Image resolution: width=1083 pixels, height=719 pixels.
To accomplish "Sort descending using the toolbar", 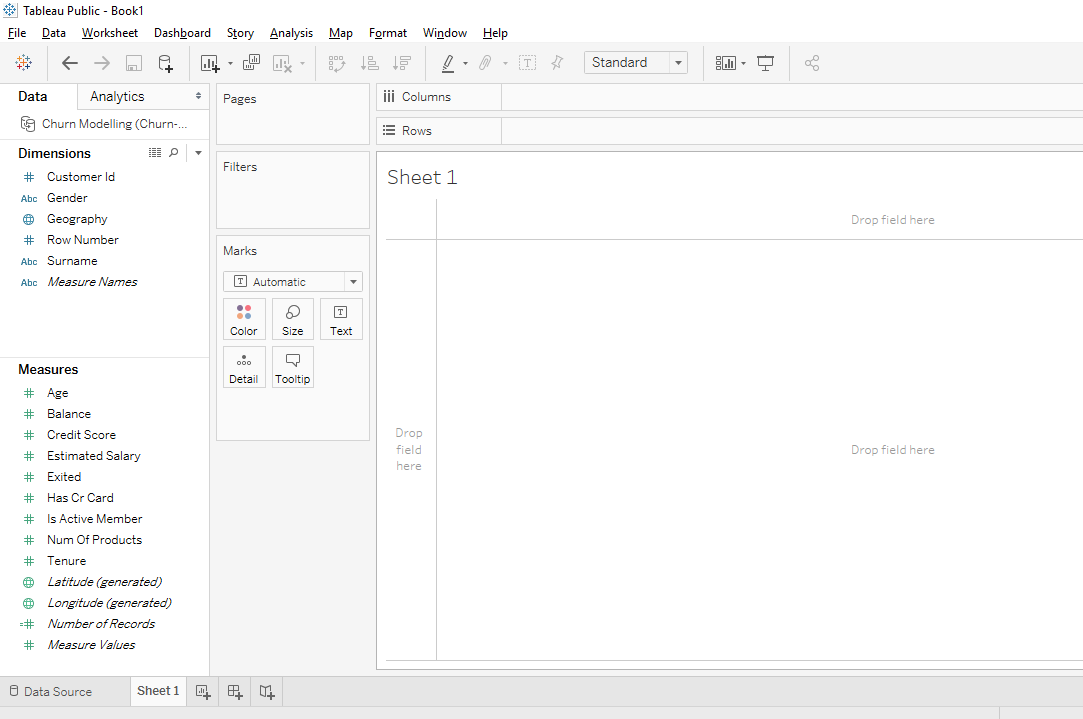I will (x=402, y=62).
